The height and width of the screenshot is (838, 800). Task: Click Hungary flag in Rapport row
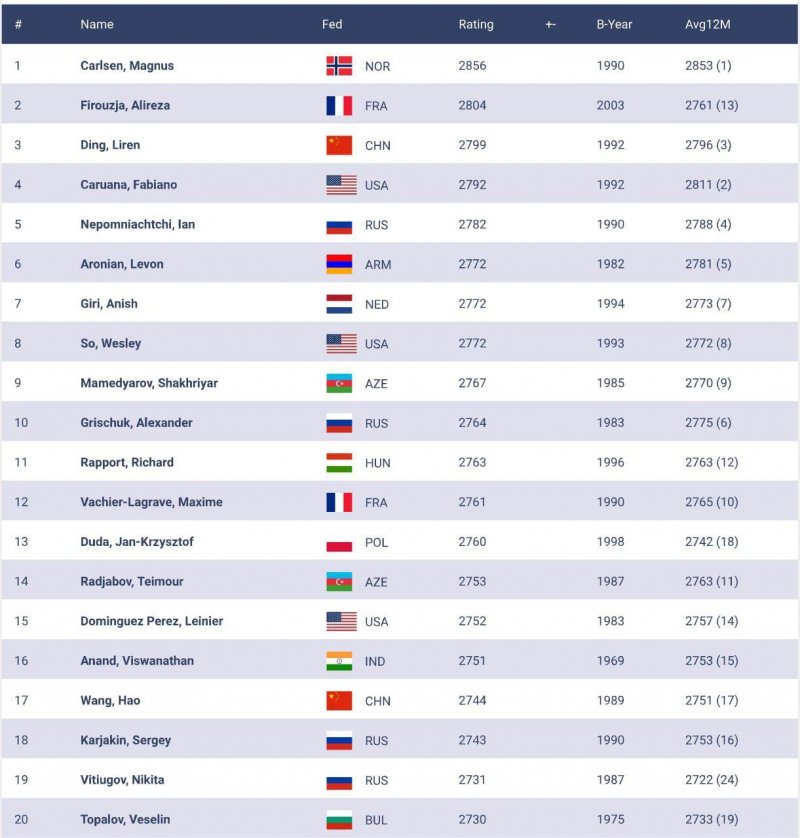tap(339, 462)
